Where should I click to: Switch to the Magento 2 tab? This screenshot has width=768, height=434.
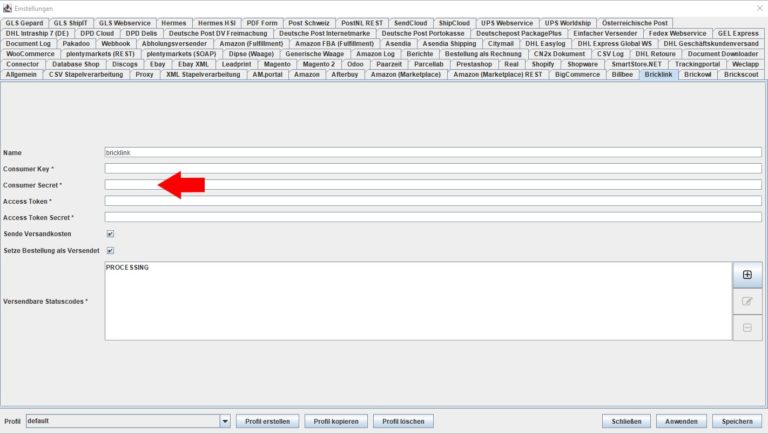[319, 64]
